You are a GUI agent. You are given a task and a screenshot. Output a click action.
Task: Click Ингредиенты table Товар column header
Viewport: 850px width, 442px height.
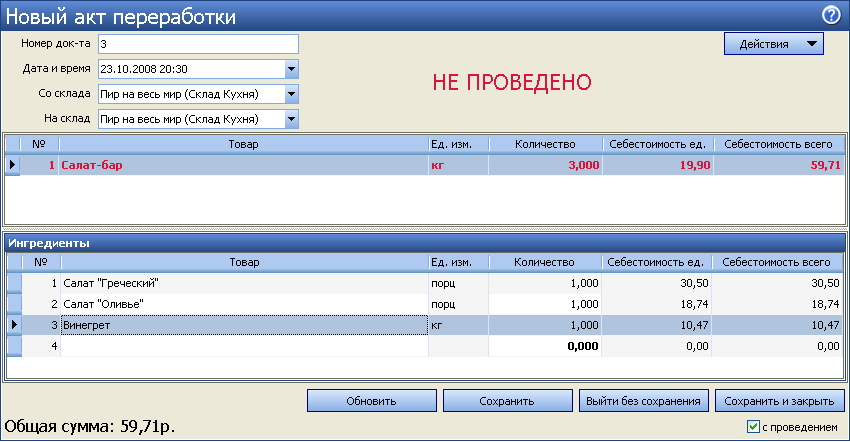pos(244,262)
